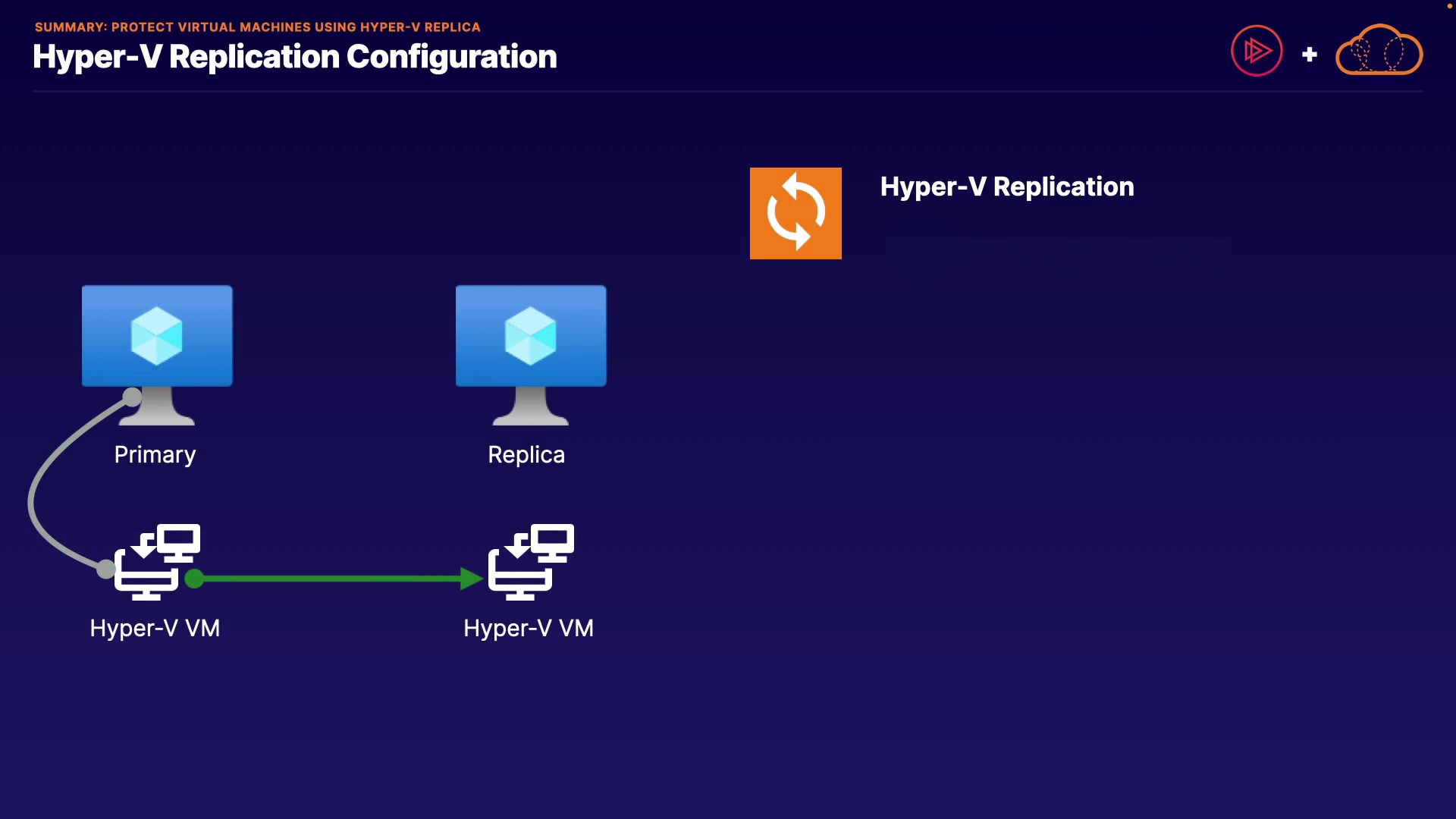Click the orange Hyper-V Replication sync icon

click(x=795, y=213)
